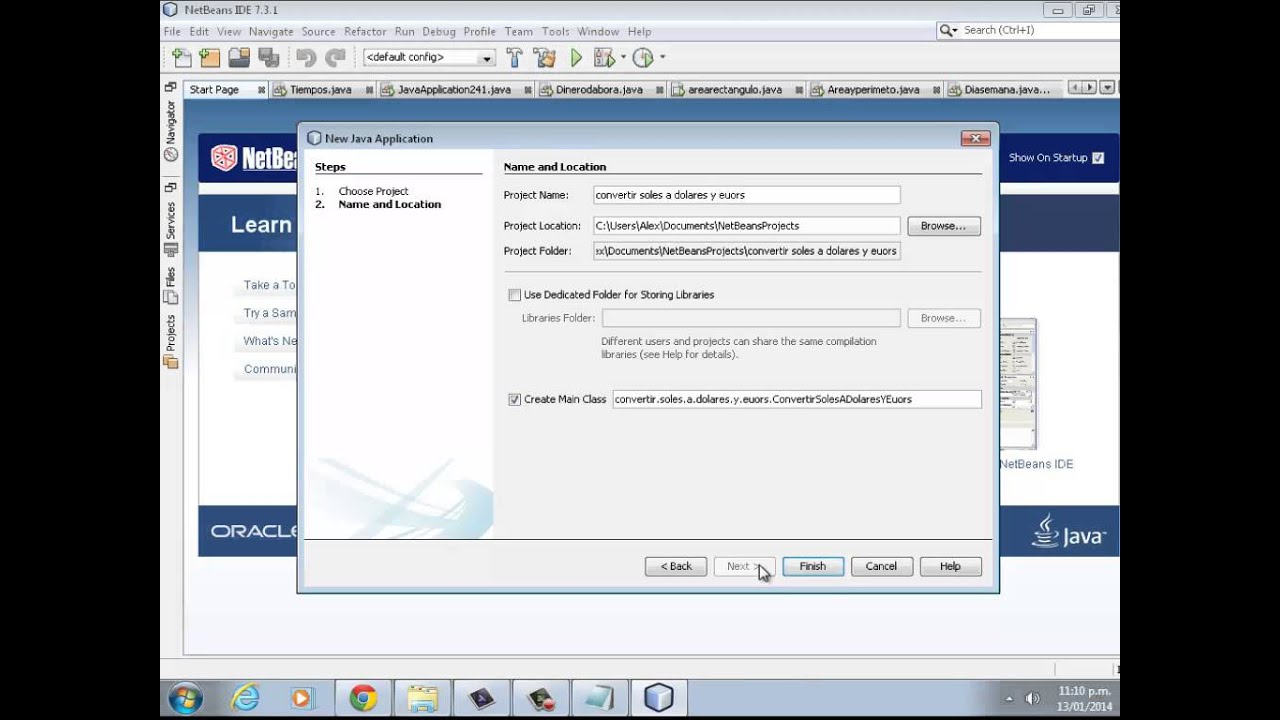Open the Refactor menu

click(365, 32)
